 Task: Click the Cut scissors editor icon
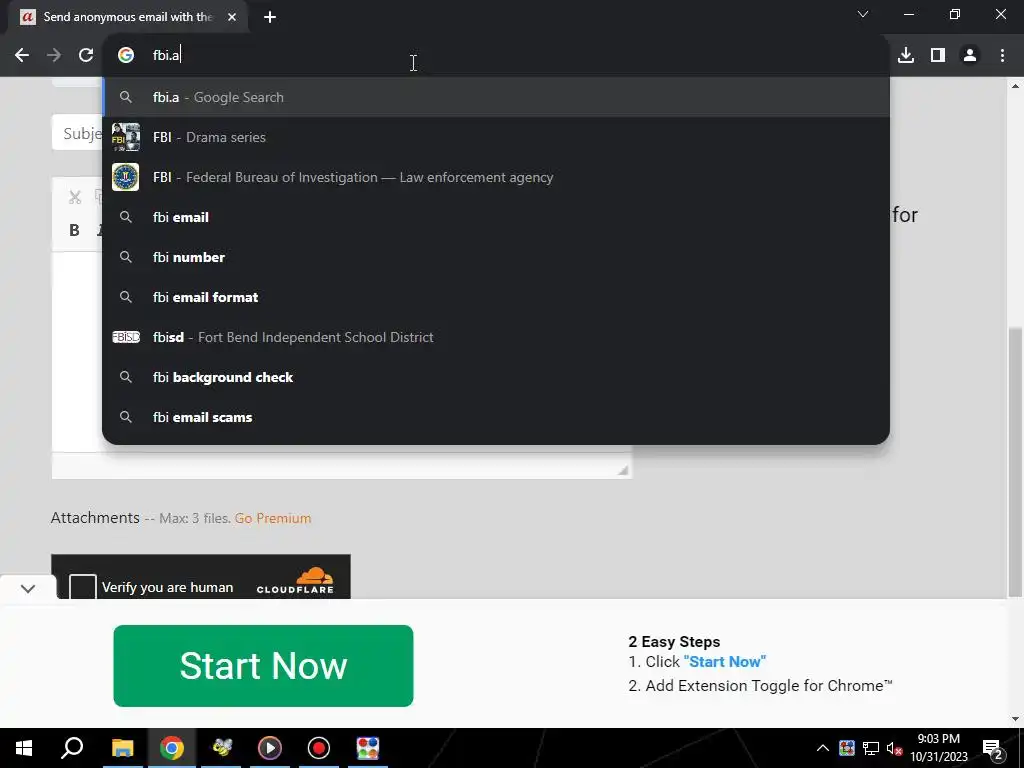click(x=74, y=197)
